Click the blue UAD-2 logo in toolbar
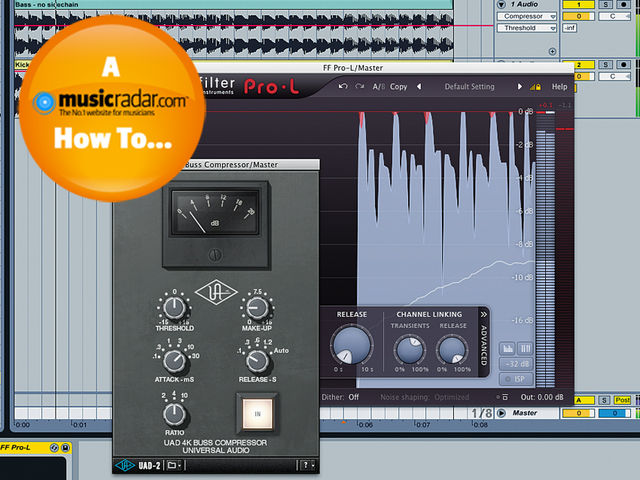 tap(124, 465)
